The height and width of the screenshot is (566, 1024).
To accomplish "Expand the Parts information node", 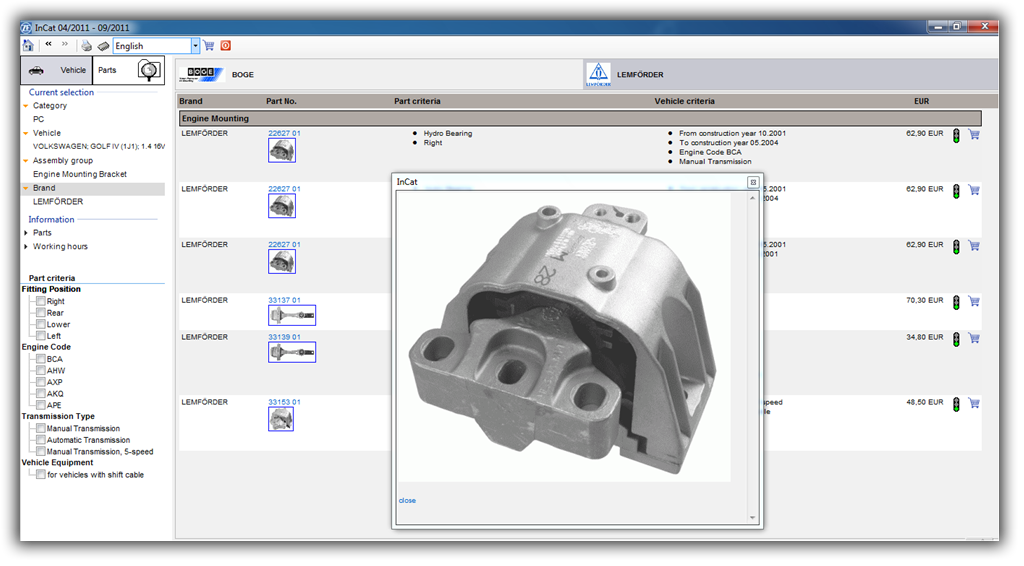I will pyautogui.click(x=25, y=233).
